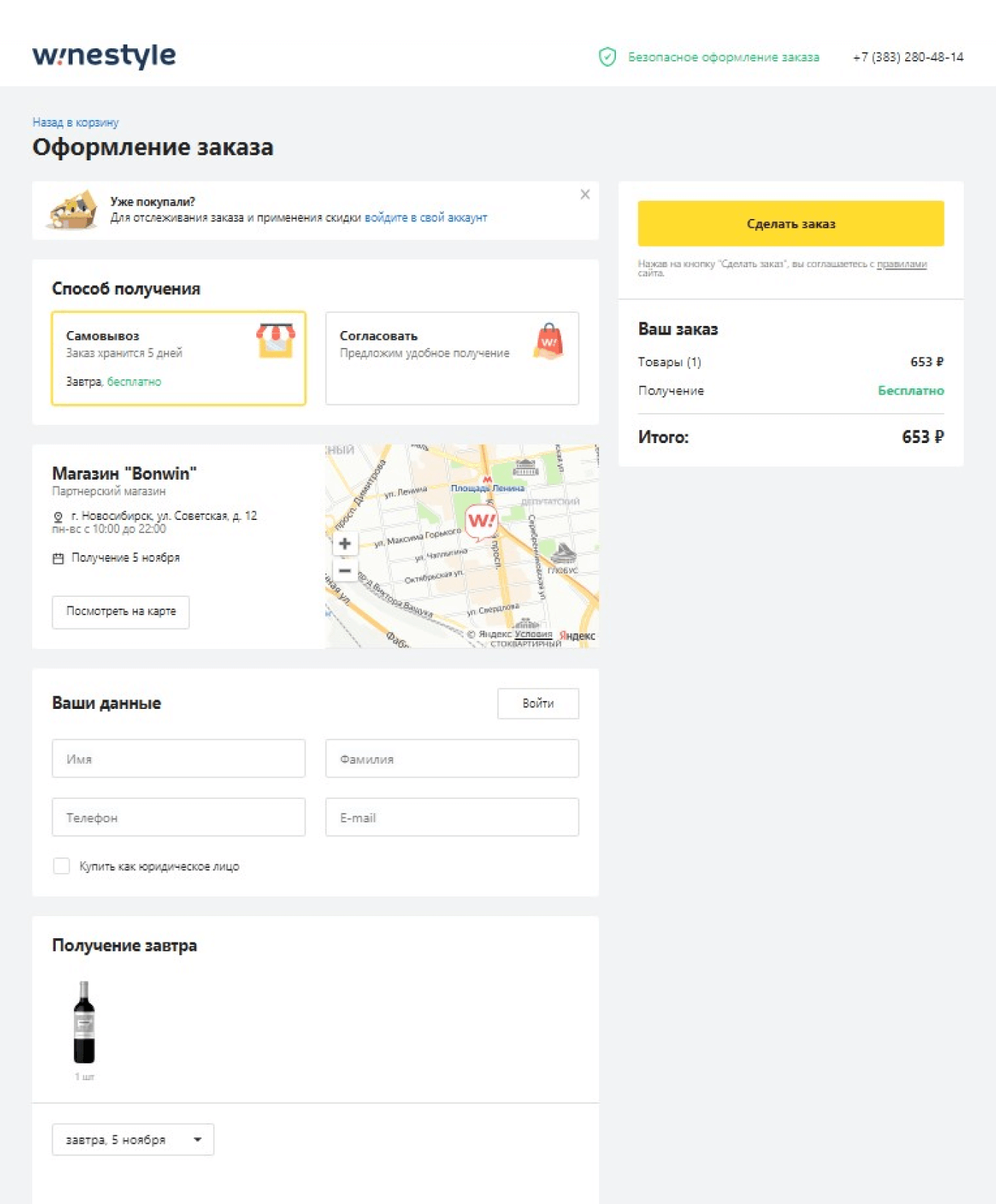Click the location pin icon next to the address
Viewport: 996px width, 1204px height.
[57, 516]
